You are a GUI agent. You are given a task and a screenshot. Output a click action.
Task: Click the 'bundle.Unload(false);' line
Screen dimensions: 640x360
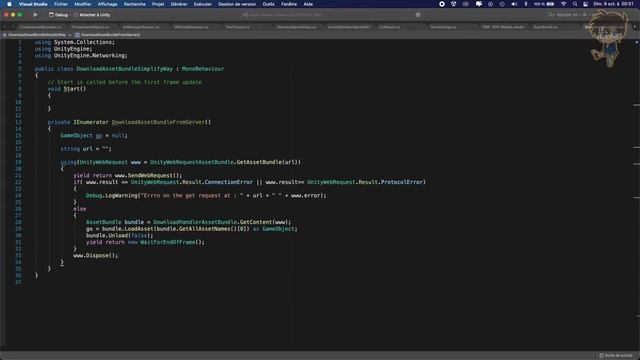120,235
